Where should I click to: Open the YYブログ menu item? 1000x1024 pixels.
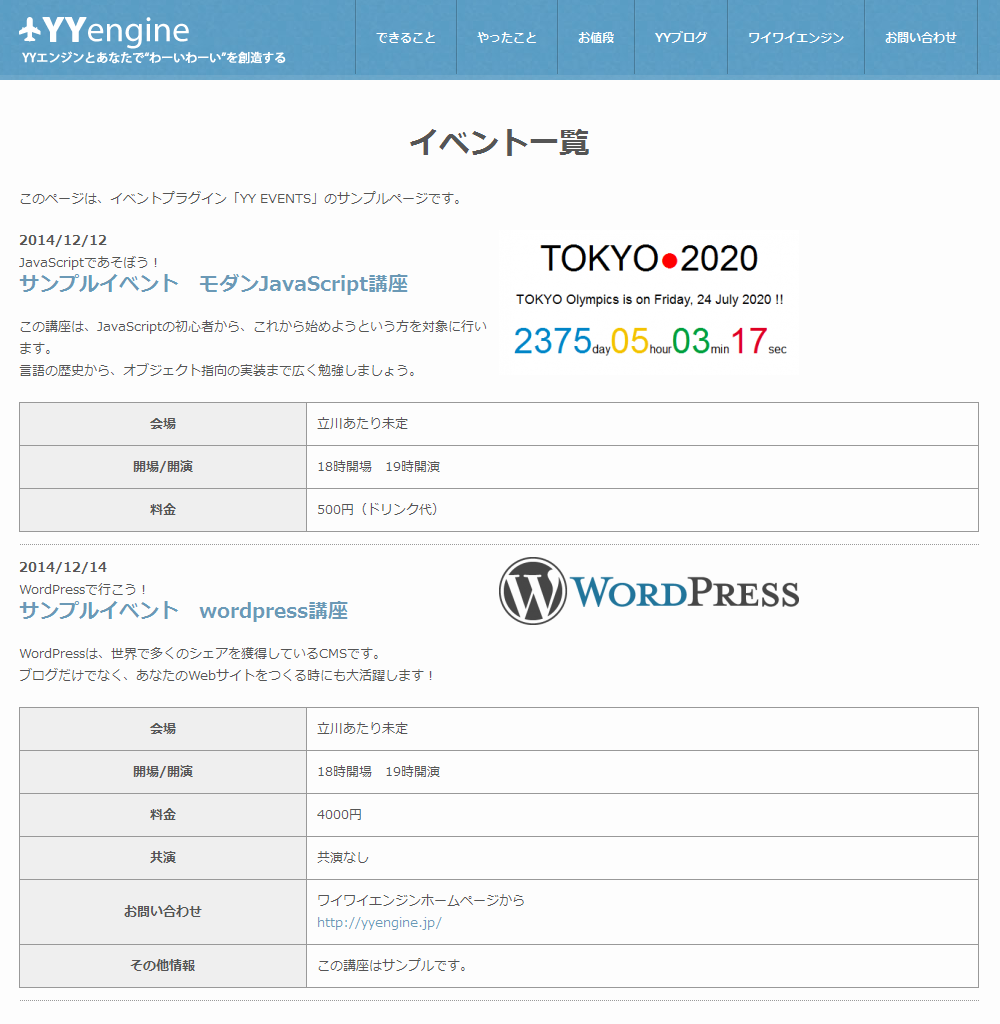pos(681,38)
